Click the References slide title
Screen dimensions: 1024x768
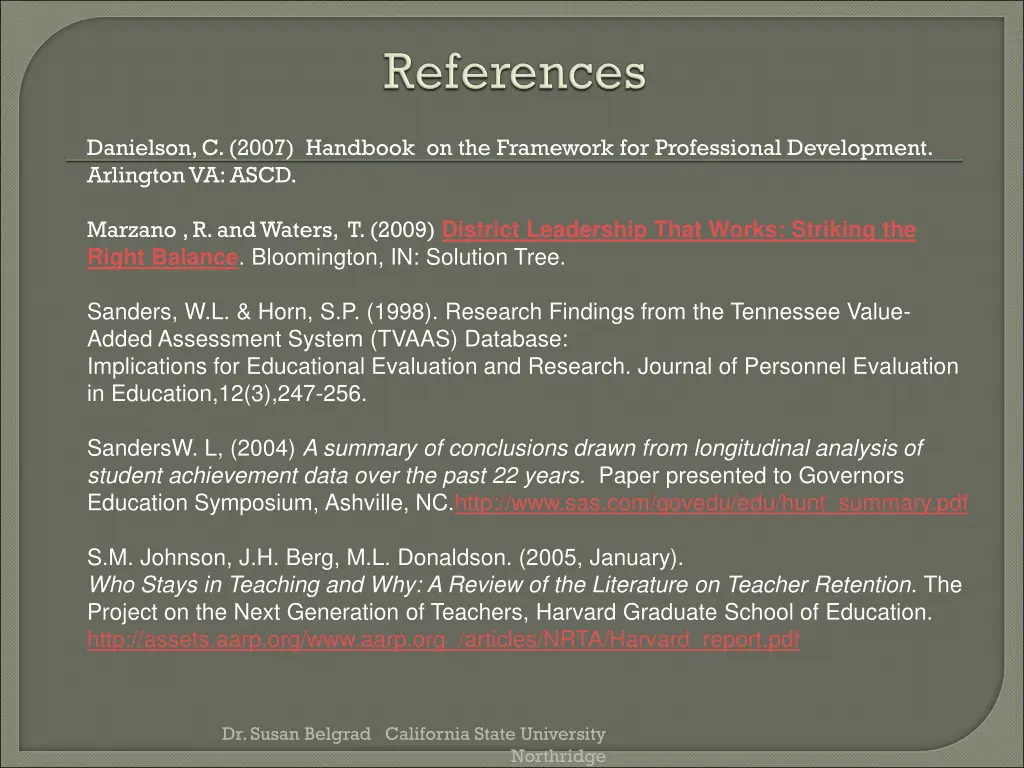[514, 71]
